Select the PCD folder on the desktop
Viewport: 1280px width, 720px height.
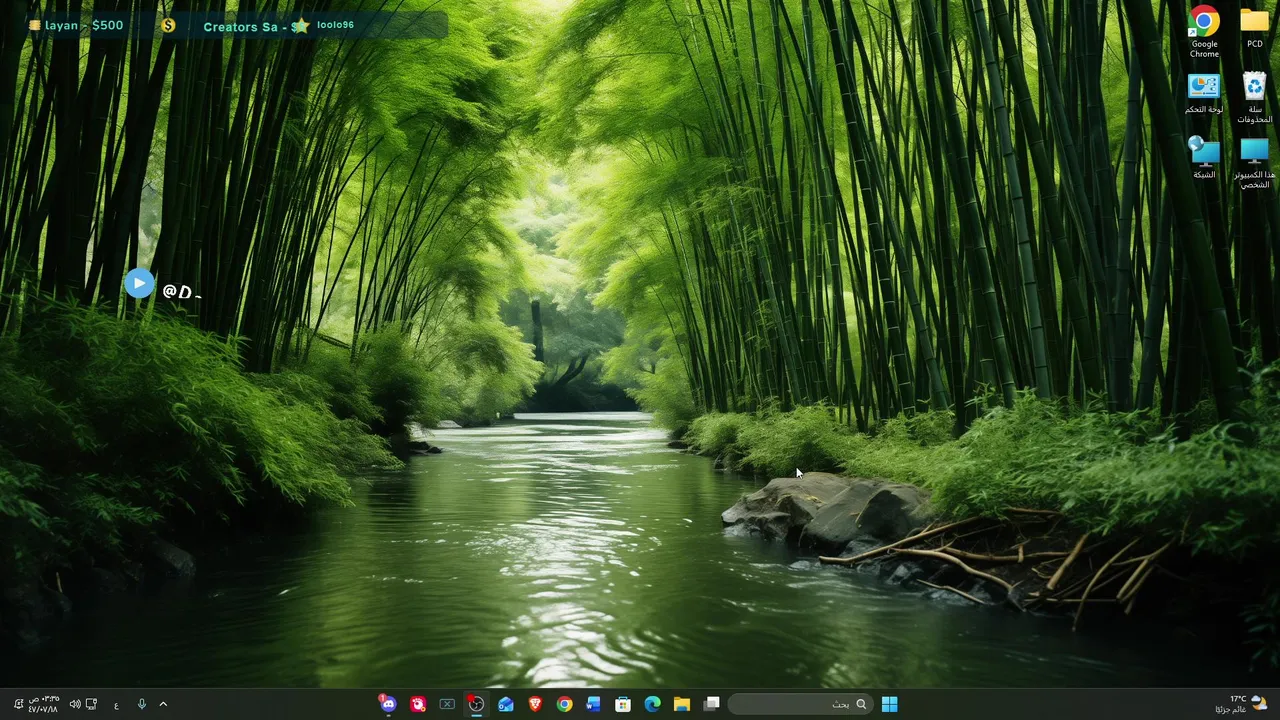tap(1254, 28)
